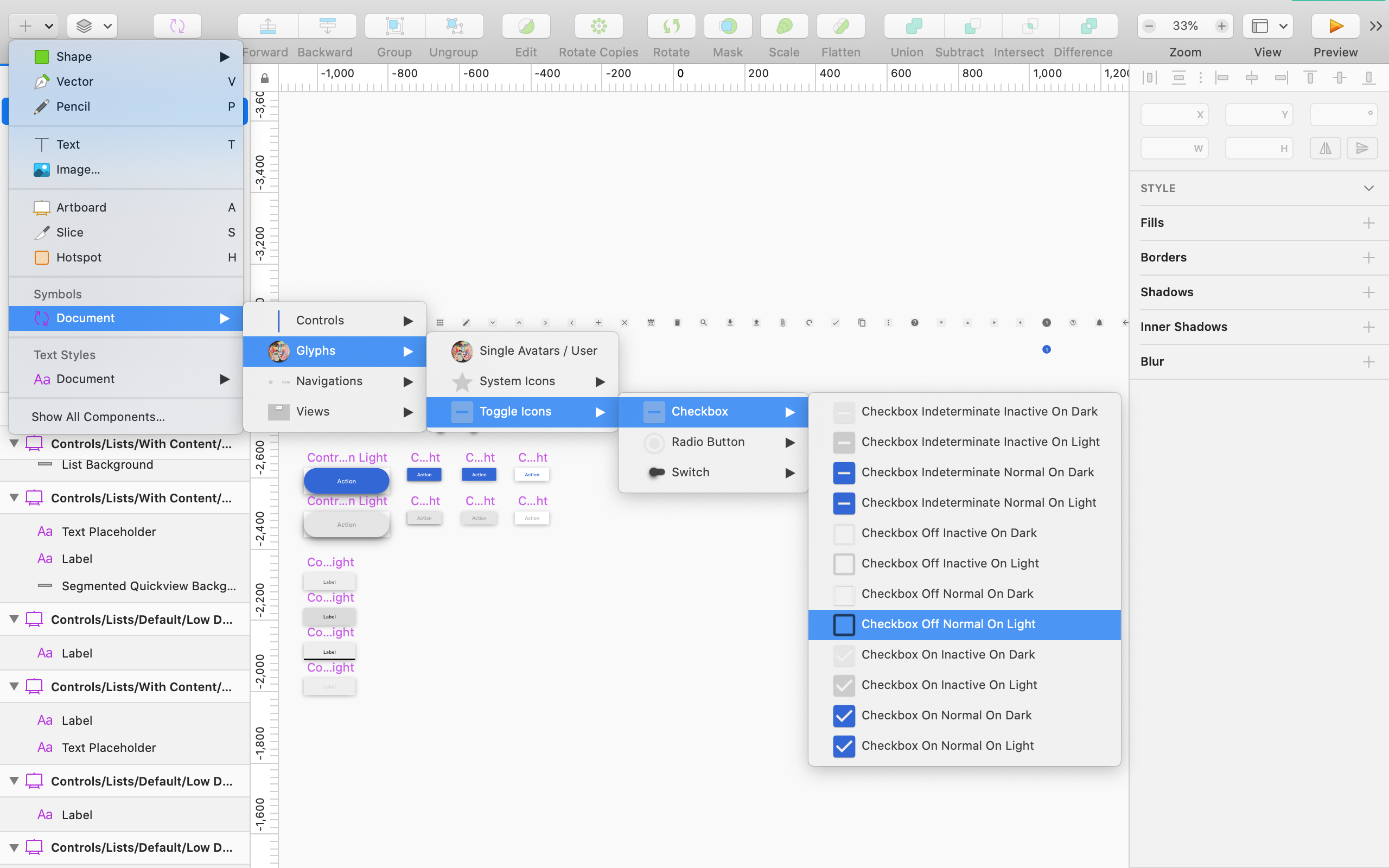Click the Preview play icon
The height and width of the screenshot is (868, 1389).
pos(1335,26)
